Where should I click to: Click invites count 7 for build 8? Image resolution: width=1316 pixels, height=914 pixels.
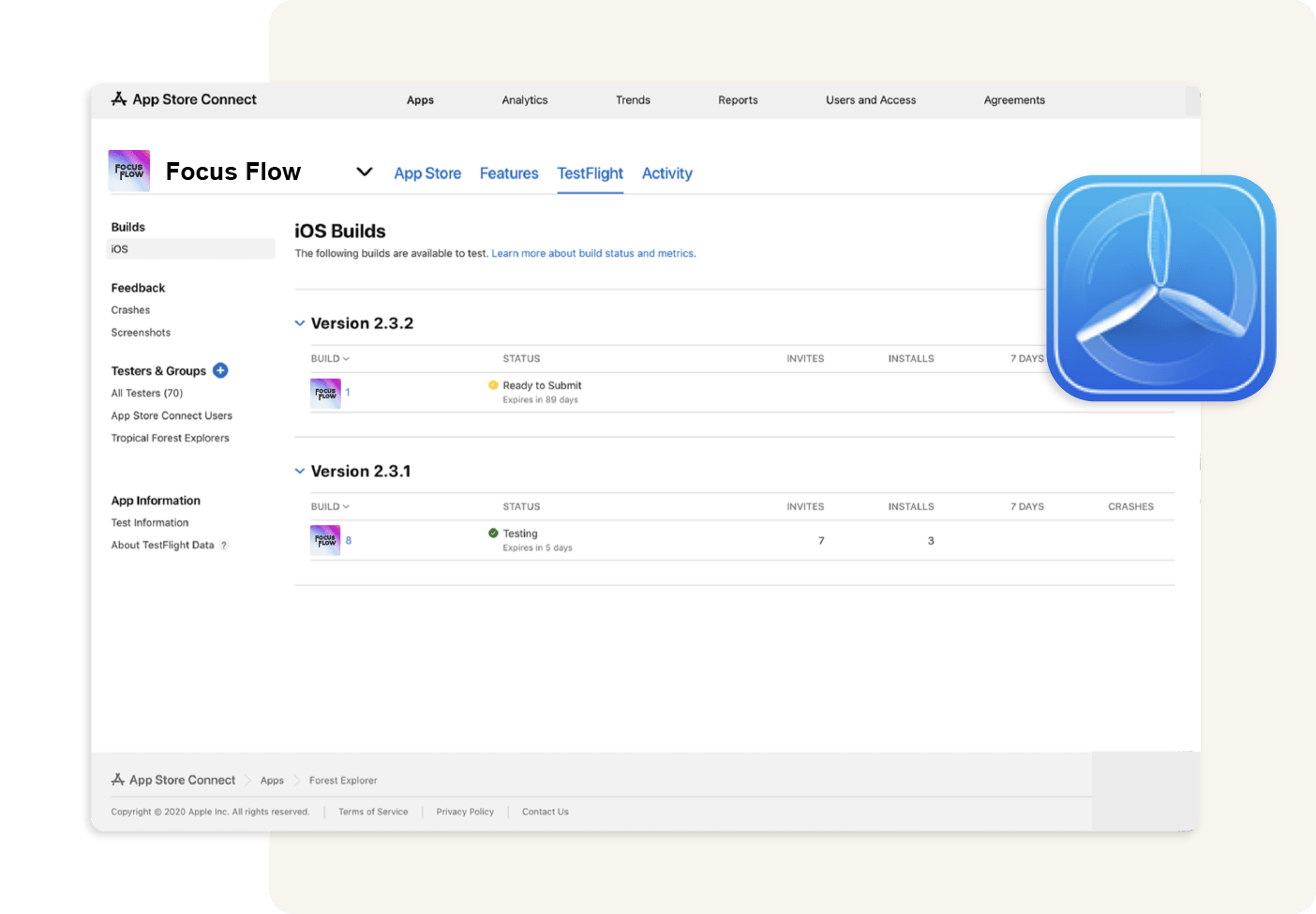821,541
